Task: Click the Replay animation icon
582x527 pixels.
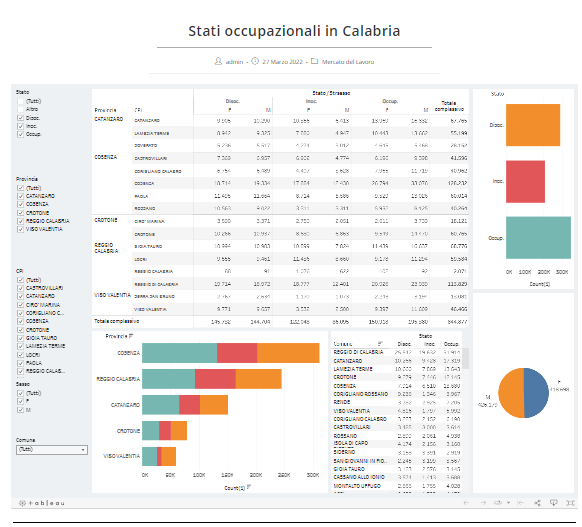Action: pos(498,503)
